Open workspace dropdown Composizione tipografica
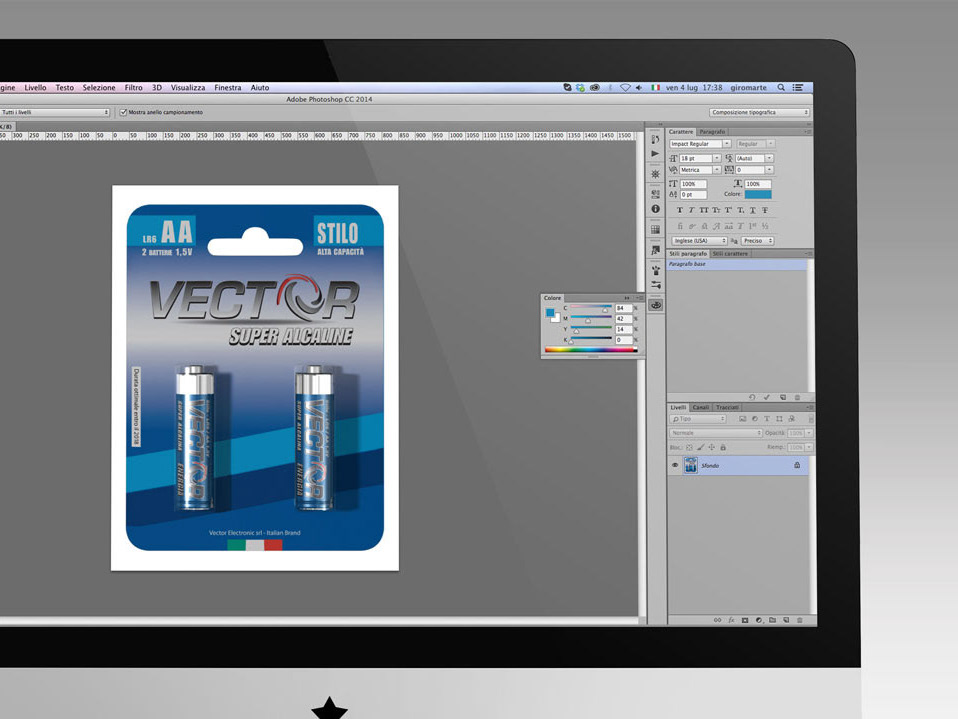The height and width of the screenshot is (719, 958). coord(759,112)
